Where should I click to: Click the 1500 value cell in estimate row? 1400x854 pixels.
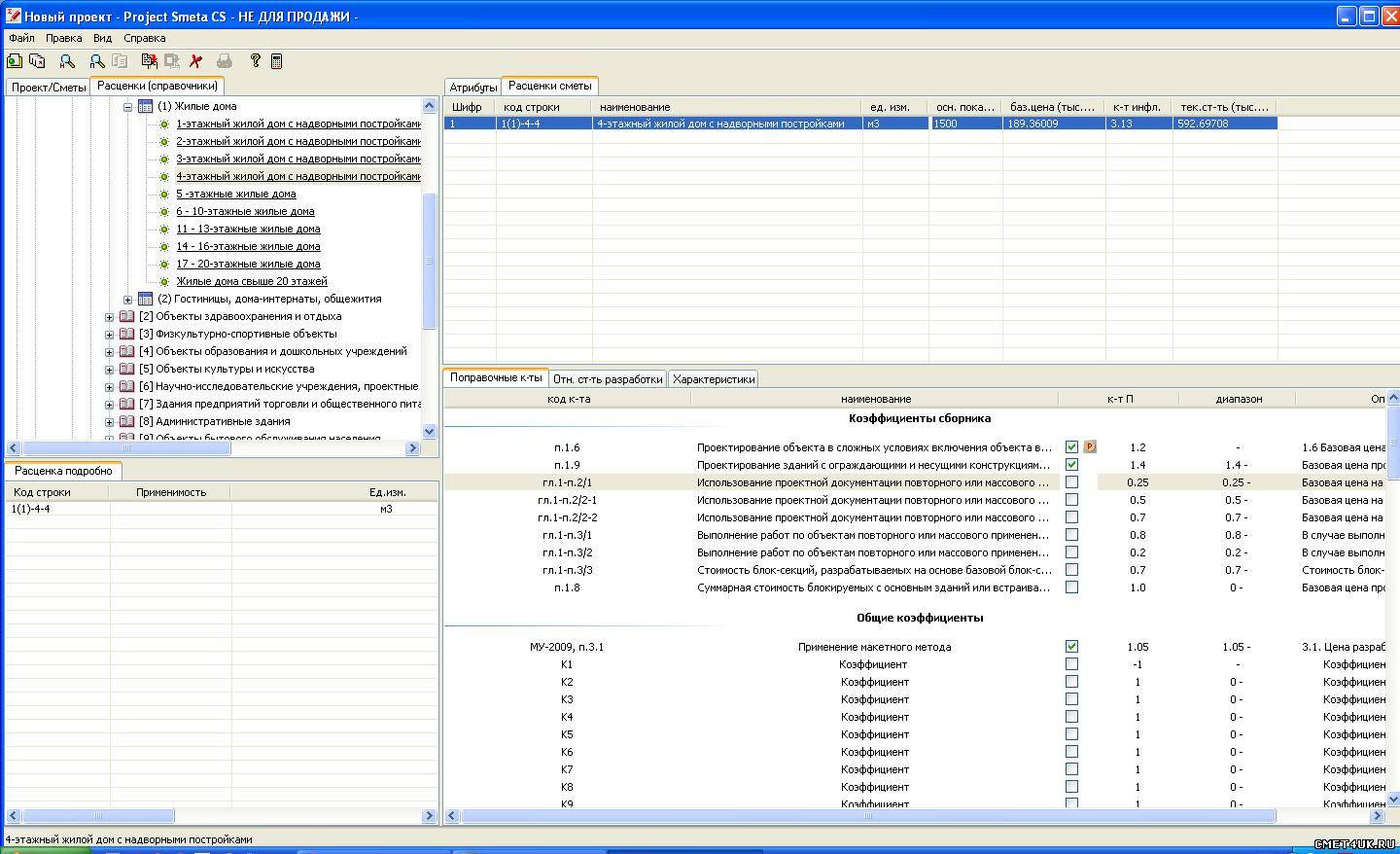point(964,124)
